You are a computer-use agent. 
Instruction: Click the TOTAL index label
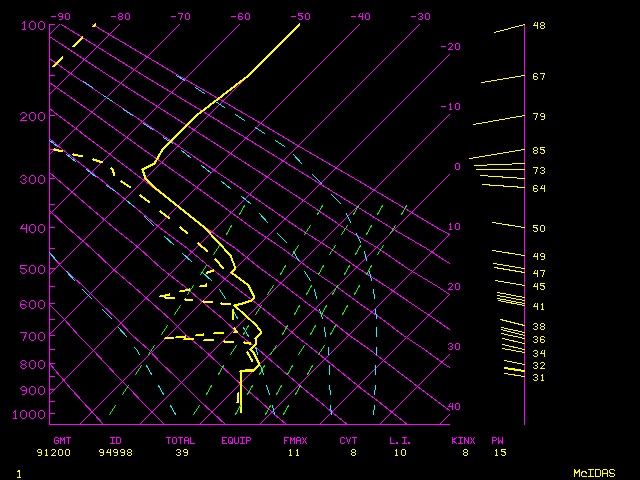coord(180,440)
